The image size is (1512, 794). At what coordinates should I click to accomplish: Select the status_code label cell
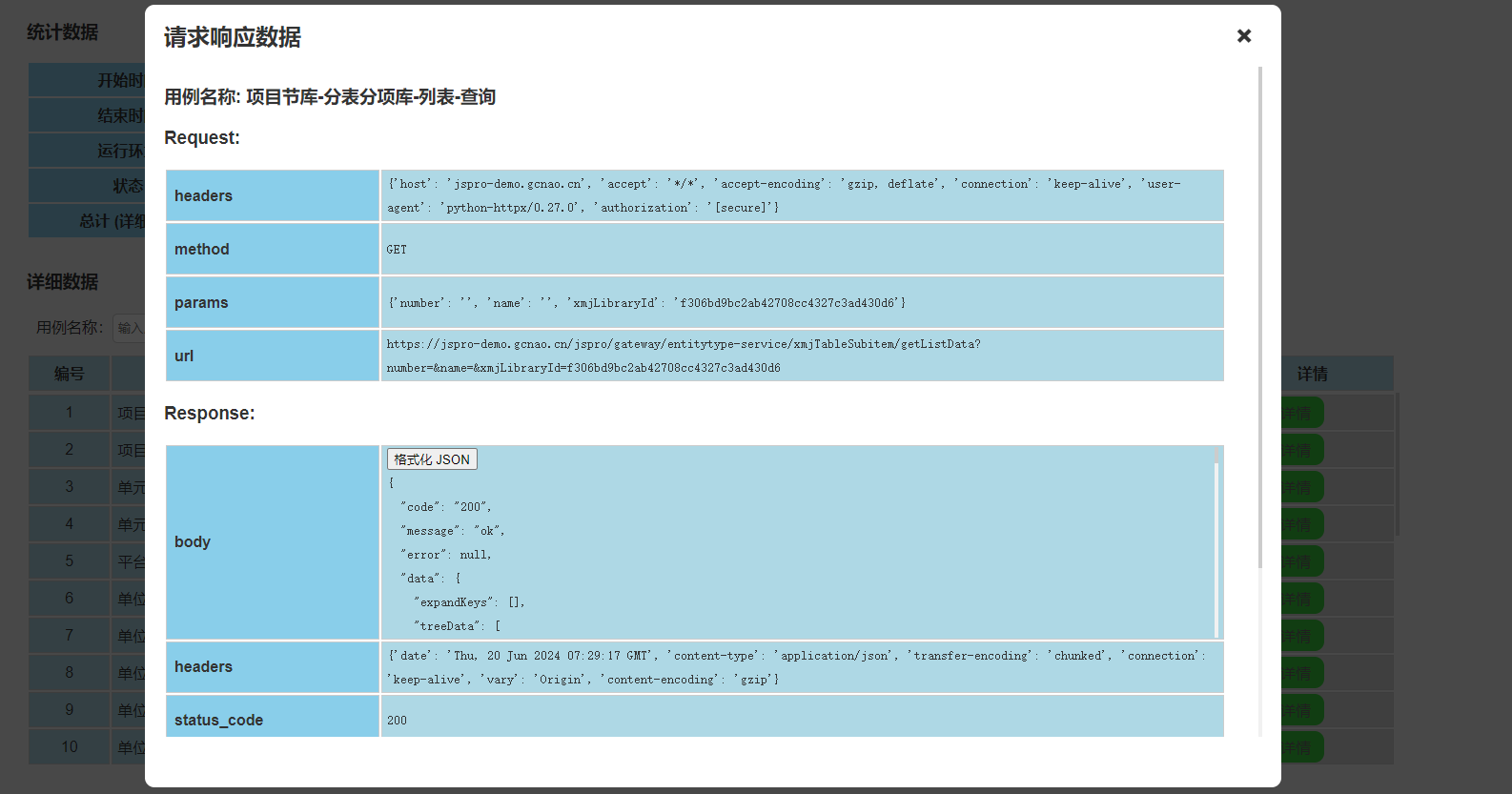273,716
